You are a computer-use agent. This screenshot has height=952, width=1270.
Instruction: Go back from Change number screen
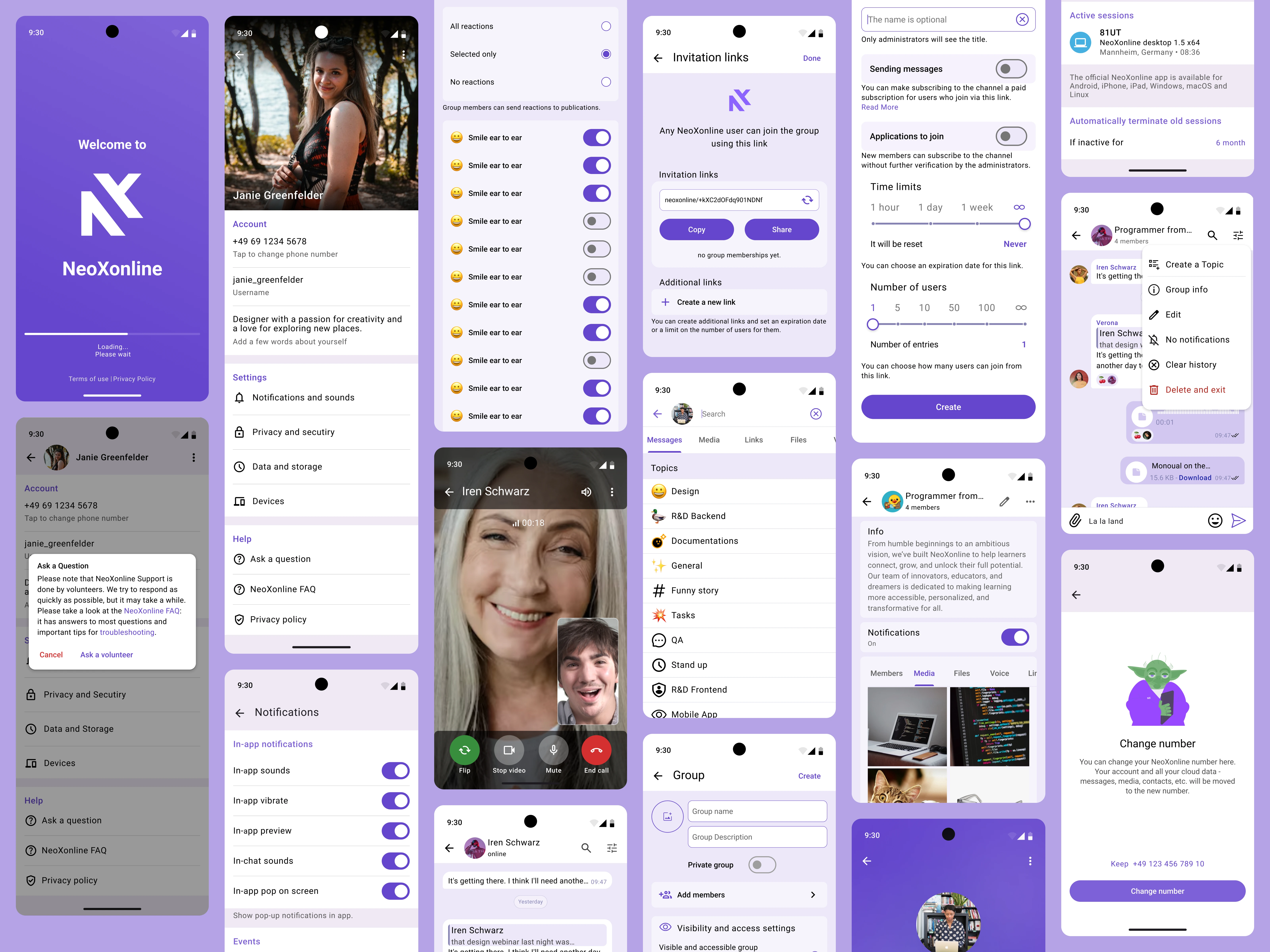click(x=1076, y=595)
